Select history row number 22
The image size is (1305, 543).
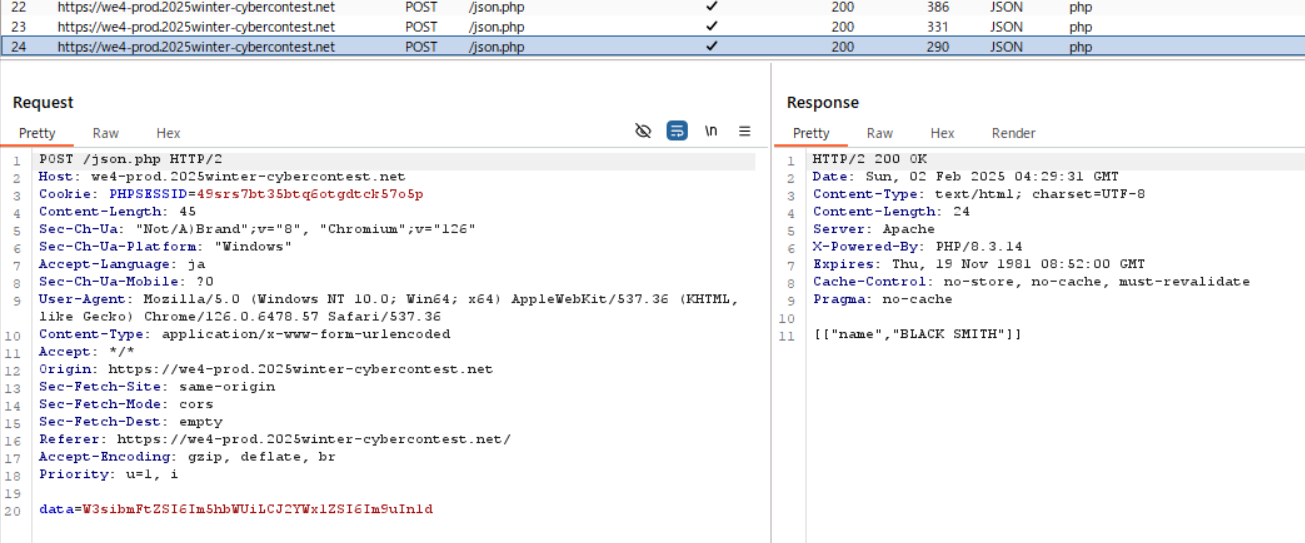point(652,7)
